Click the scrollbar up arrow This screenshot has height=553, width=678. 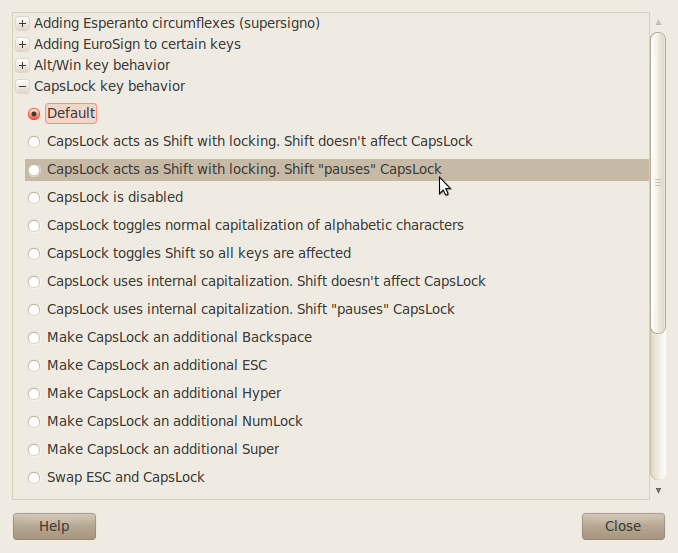coord(657,21)
